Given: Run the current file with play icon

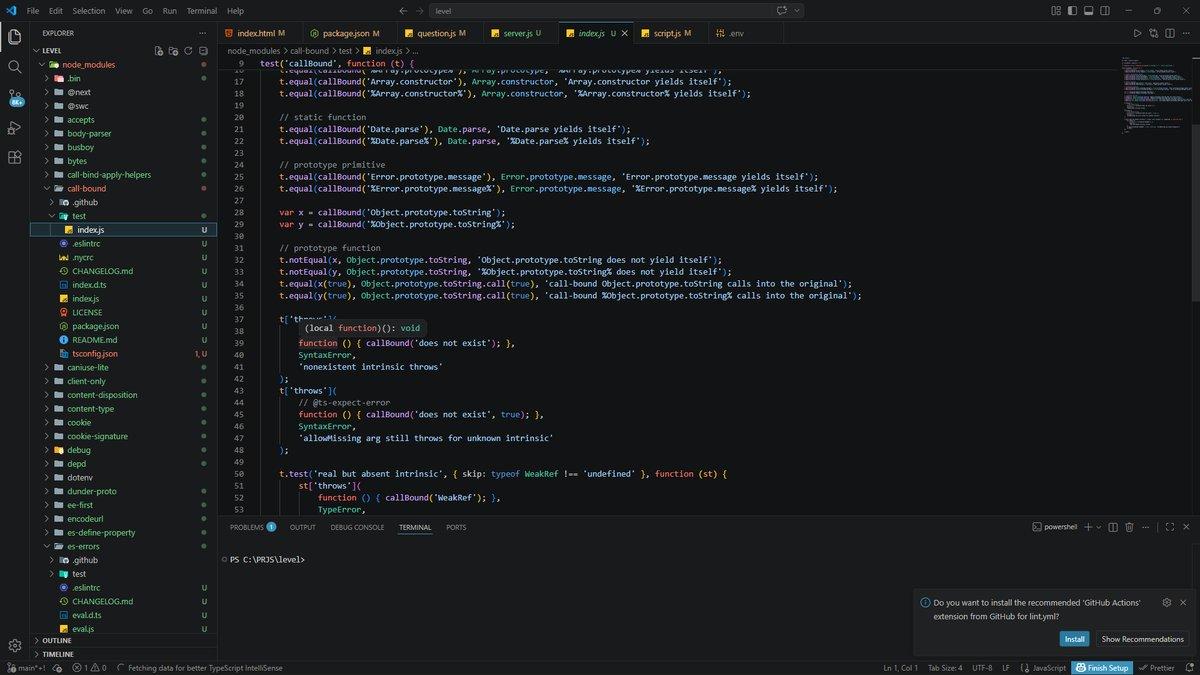Looking at the screenshot, I should click(1137, 33).
